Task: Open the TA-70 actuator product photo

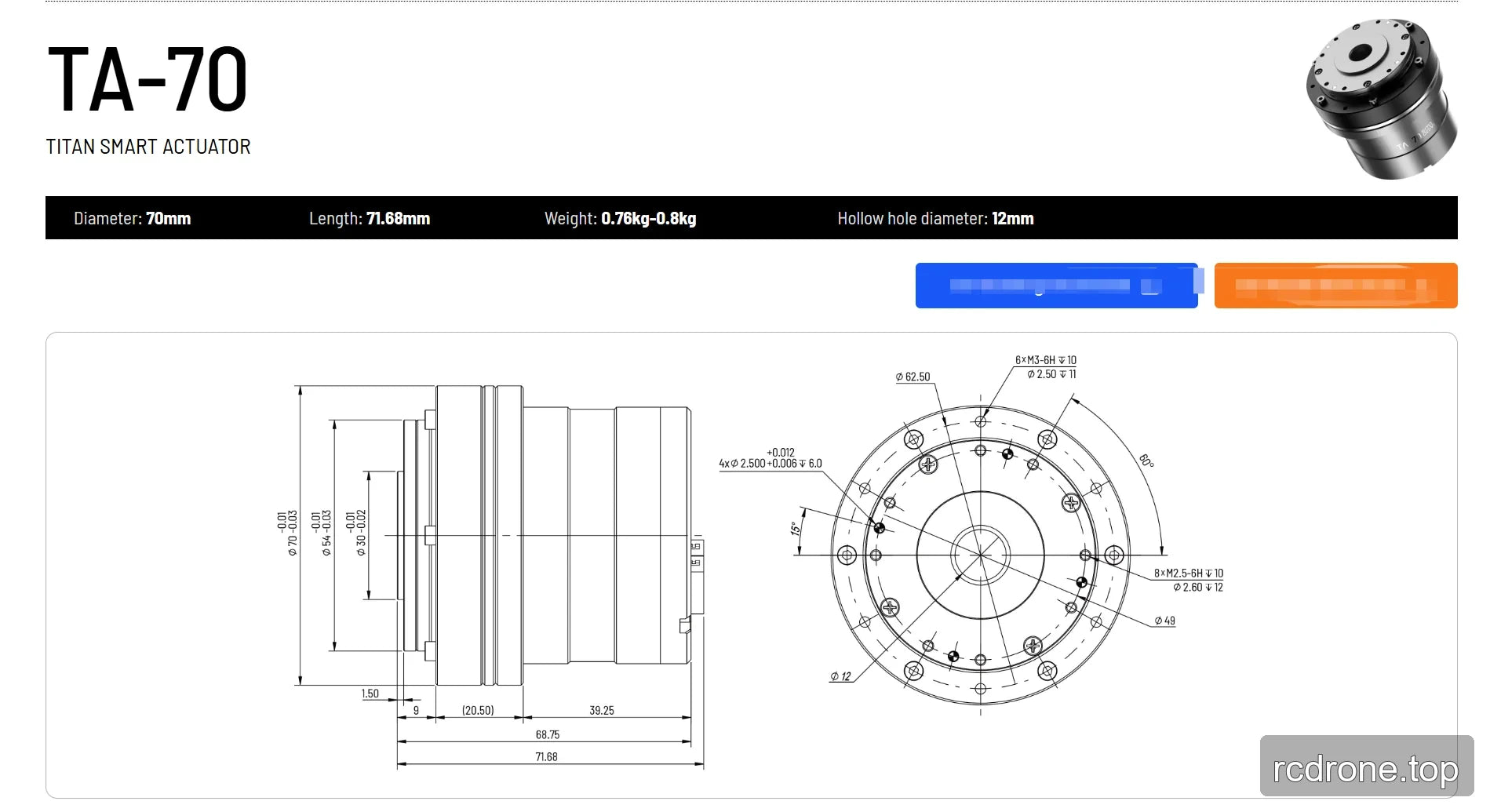Action: [1383, 98]
